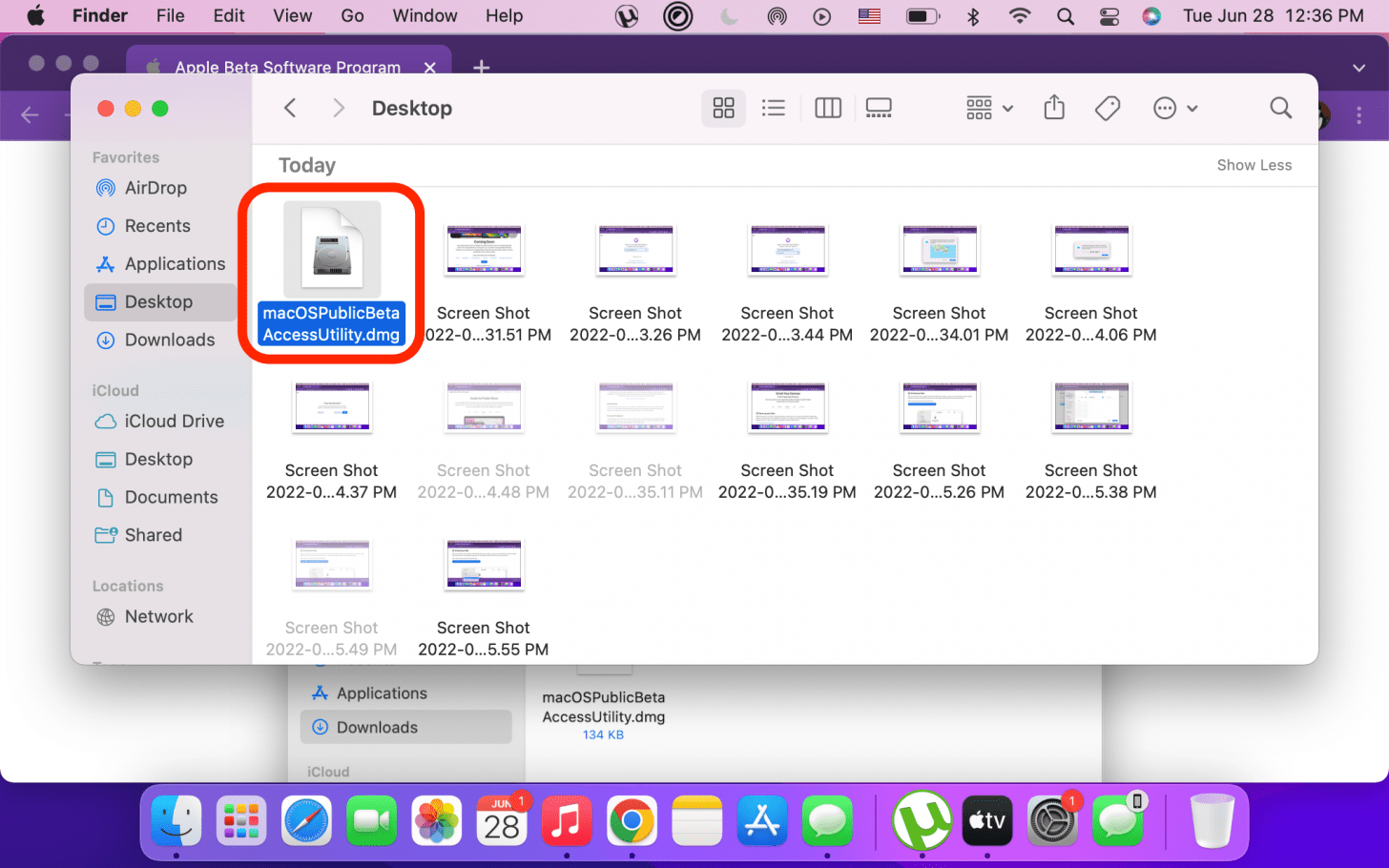Go back with the Finder back arrow

290,109
